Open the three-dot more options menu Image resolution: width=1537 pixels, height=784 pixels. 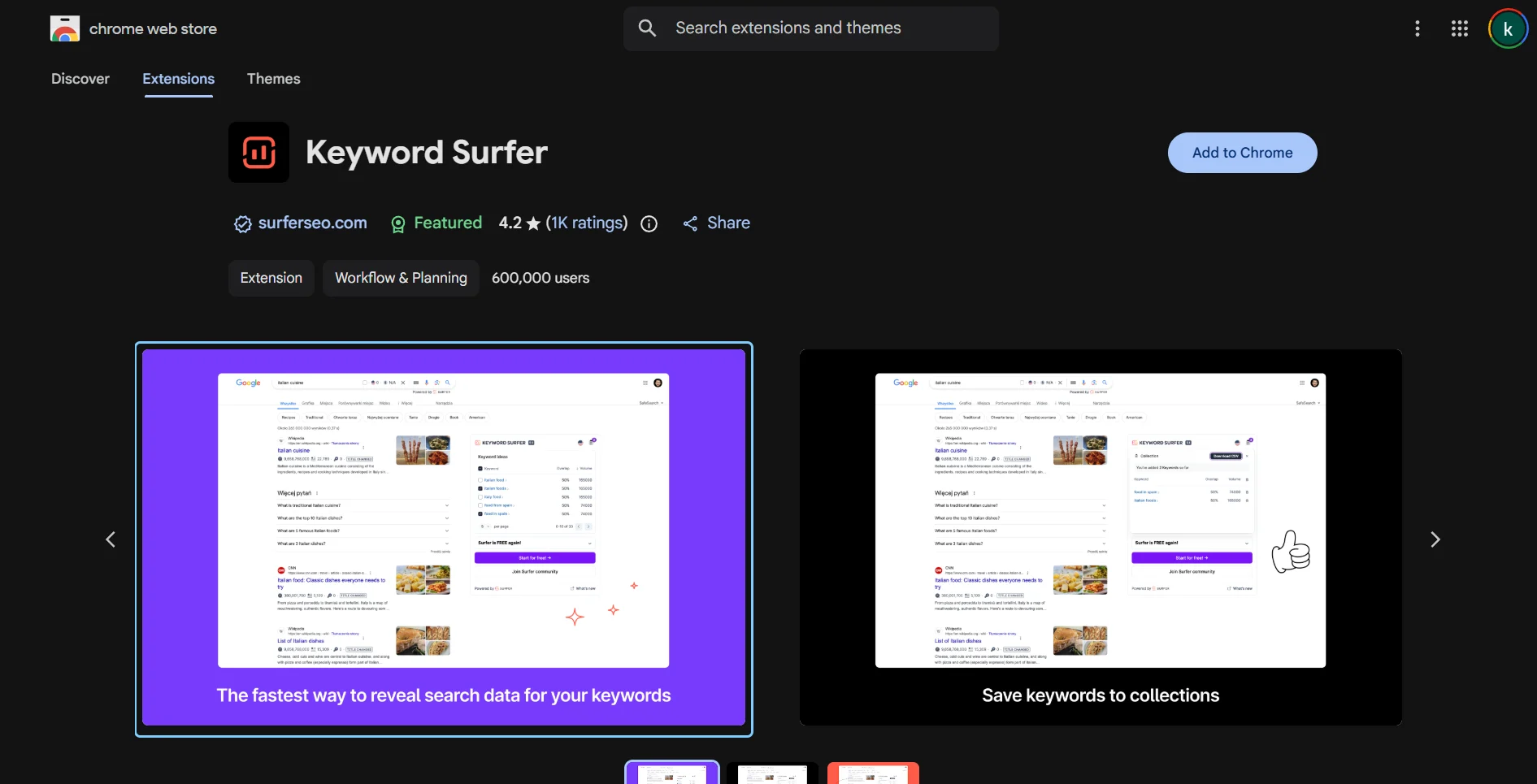pos(1418,28)
